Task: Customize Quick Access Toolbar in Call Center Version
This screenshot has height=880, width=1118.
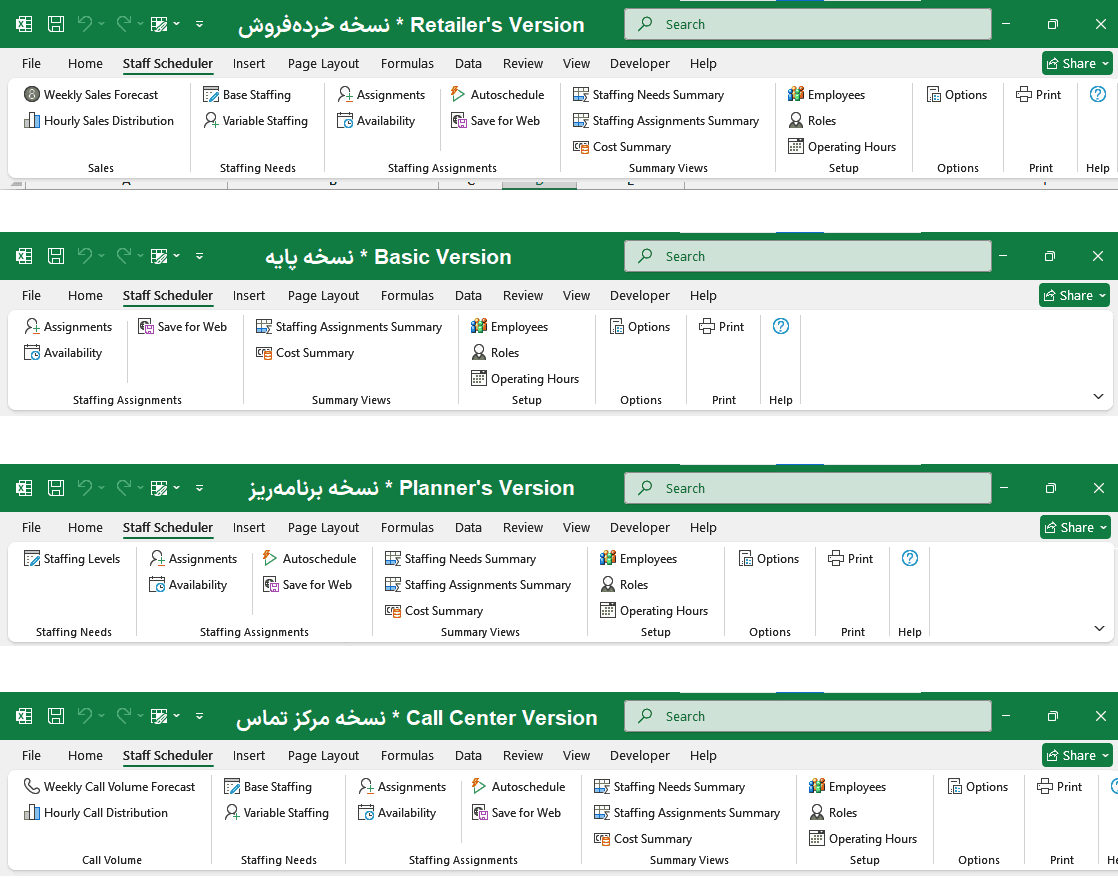Action: tap(200, 716)
